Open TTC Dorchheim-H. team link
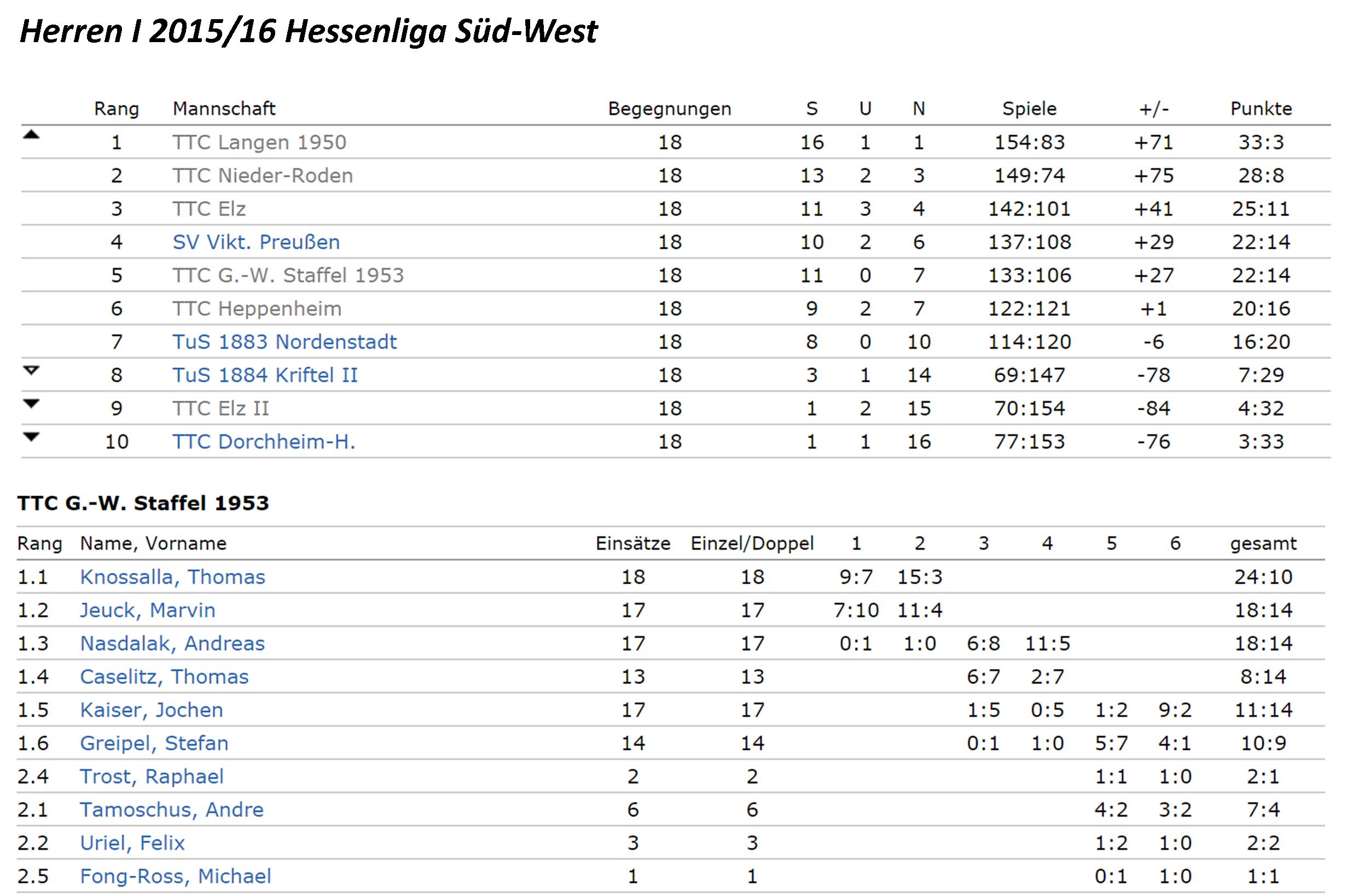 (x=263, y=442)
